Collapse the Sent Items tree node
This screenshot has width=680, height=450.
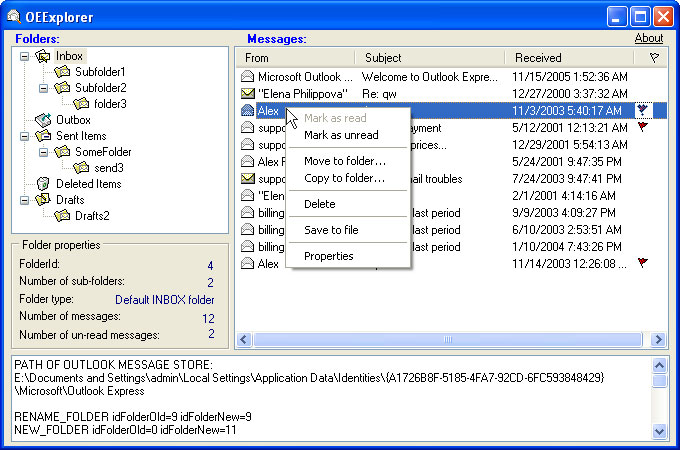click(x=25, y=136)
